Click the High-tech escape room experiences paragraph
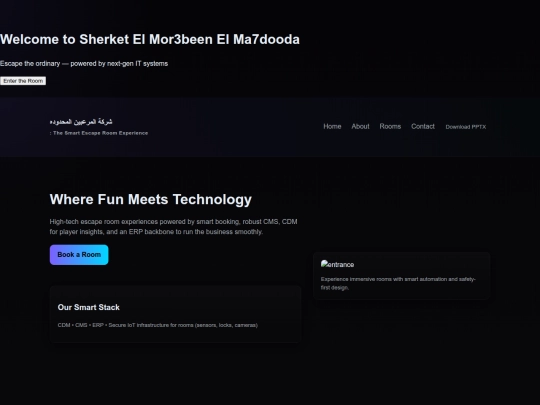Image resolution: width=540 pixels, height=405 pixels. pyautogui.click(x=174, y=227)
